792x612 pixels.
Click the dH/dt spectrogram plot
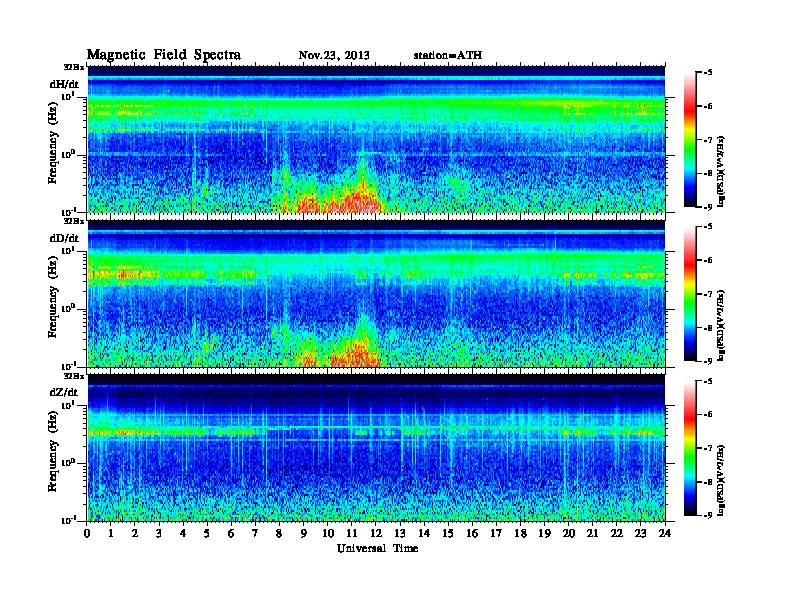click(376, 139)
